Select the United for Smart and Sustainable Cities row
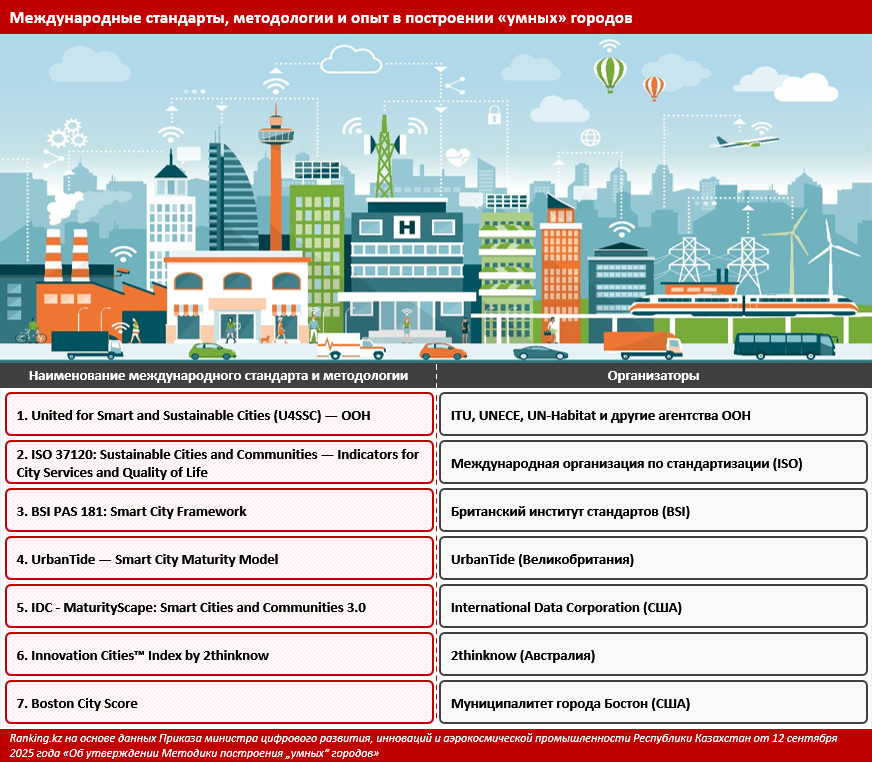The image size is (872, 762). [x=218, y=415]
